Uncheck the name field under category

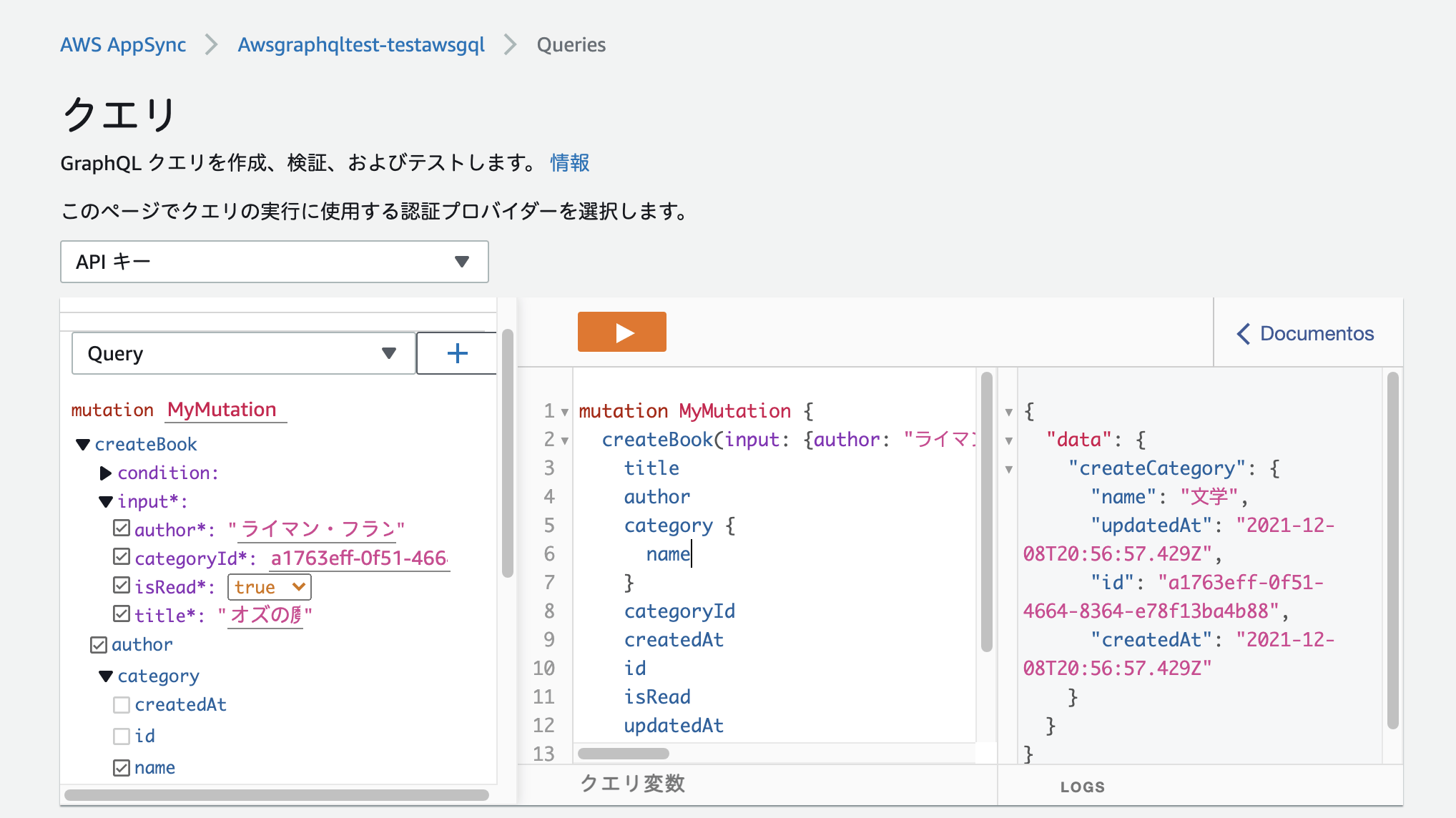pyautogui.click(x=122, y=768)
